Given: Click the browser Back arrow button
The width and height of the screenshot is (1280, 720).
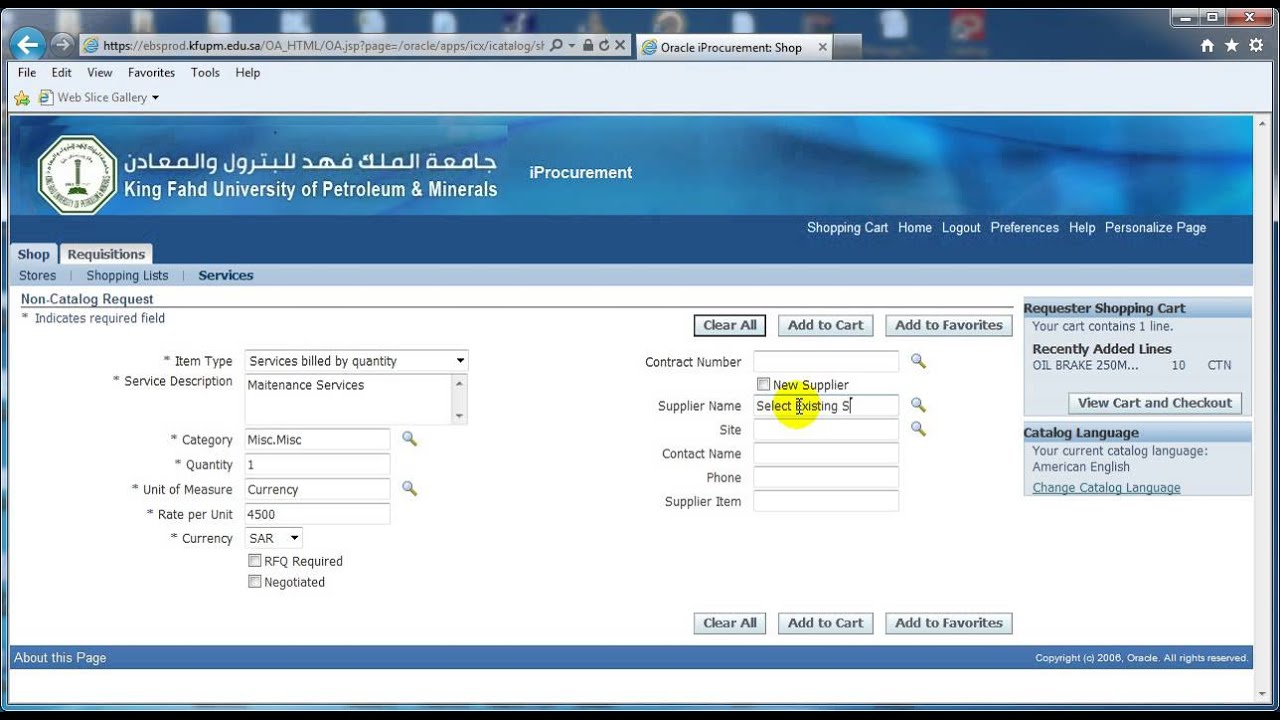Looking at the screenshot, I should [x=28, y=44].
